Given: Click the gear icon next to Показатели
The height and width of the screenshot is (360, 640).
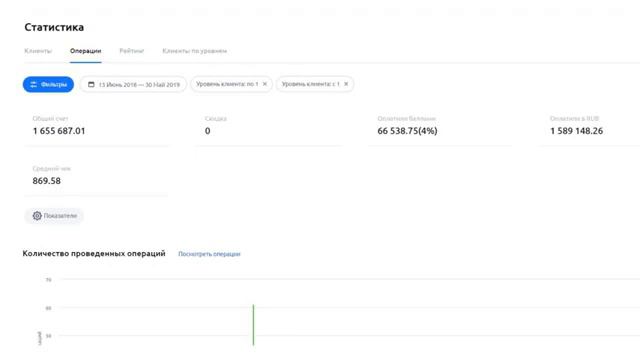Looking at the screenshot, I should click(x=37, y=216).
